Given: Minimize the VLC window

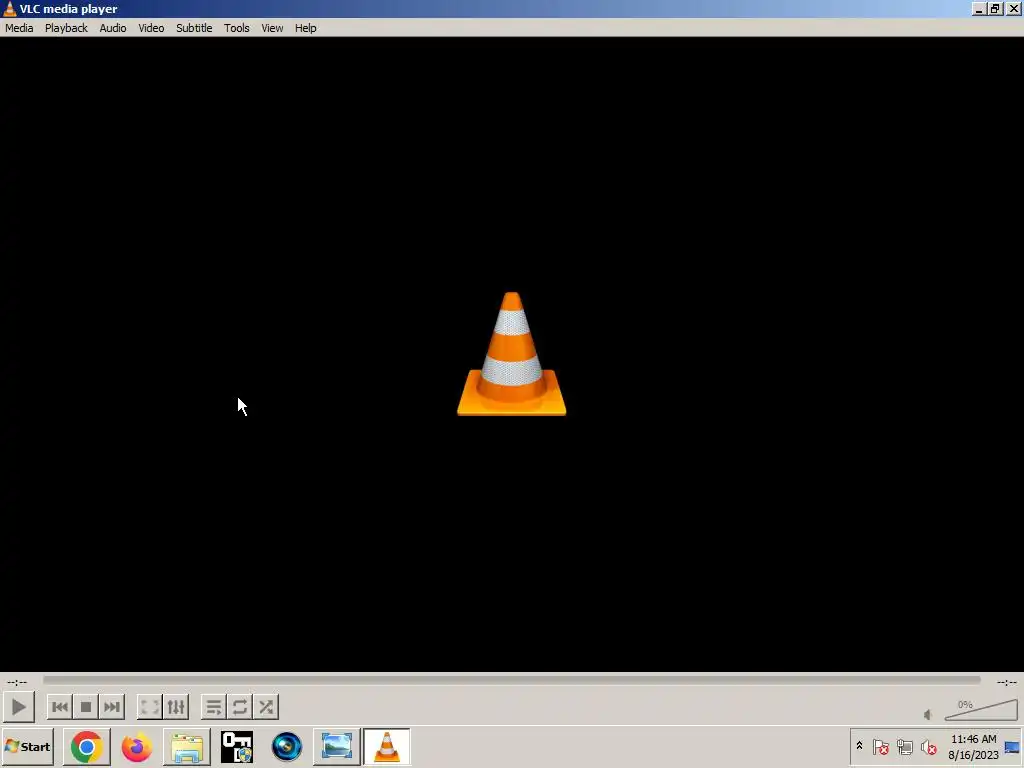Looking at the screenshot, I should [x=978, y=9].
